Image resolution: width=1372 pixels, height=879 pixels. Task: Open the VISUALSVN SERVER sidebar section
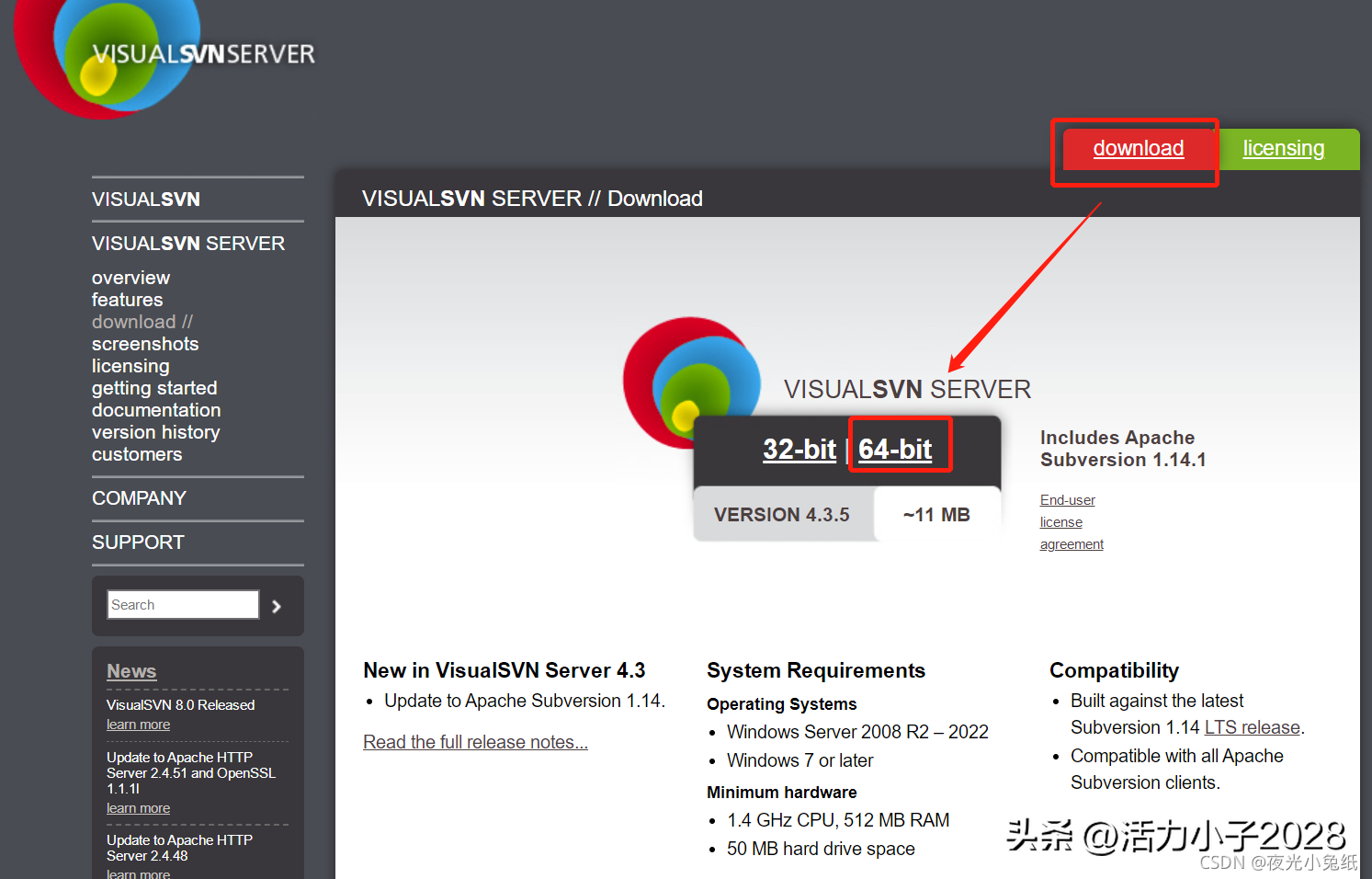point(188,244)
